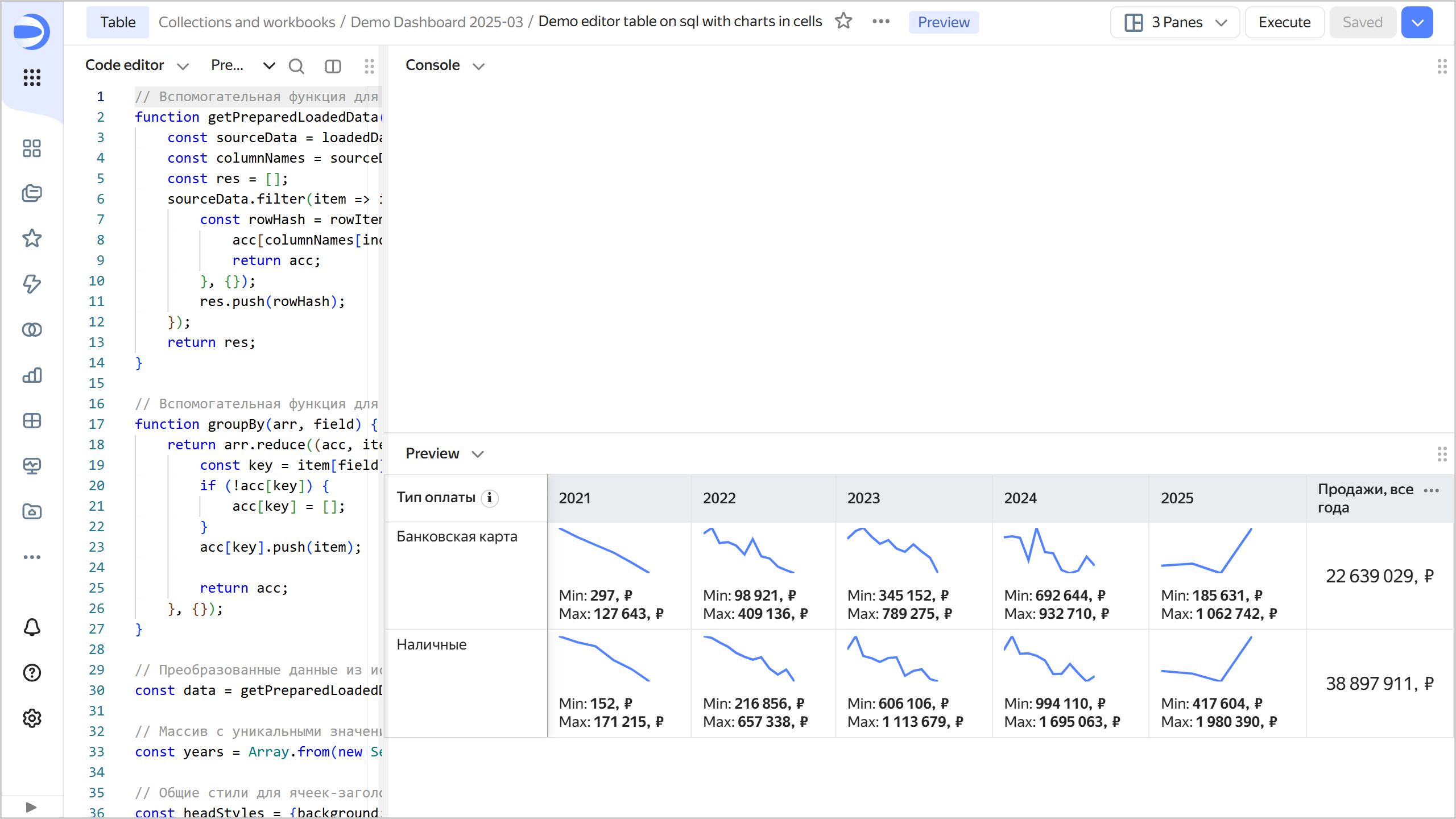Open the Pre... tab dropdown in editor

(268, 66)
